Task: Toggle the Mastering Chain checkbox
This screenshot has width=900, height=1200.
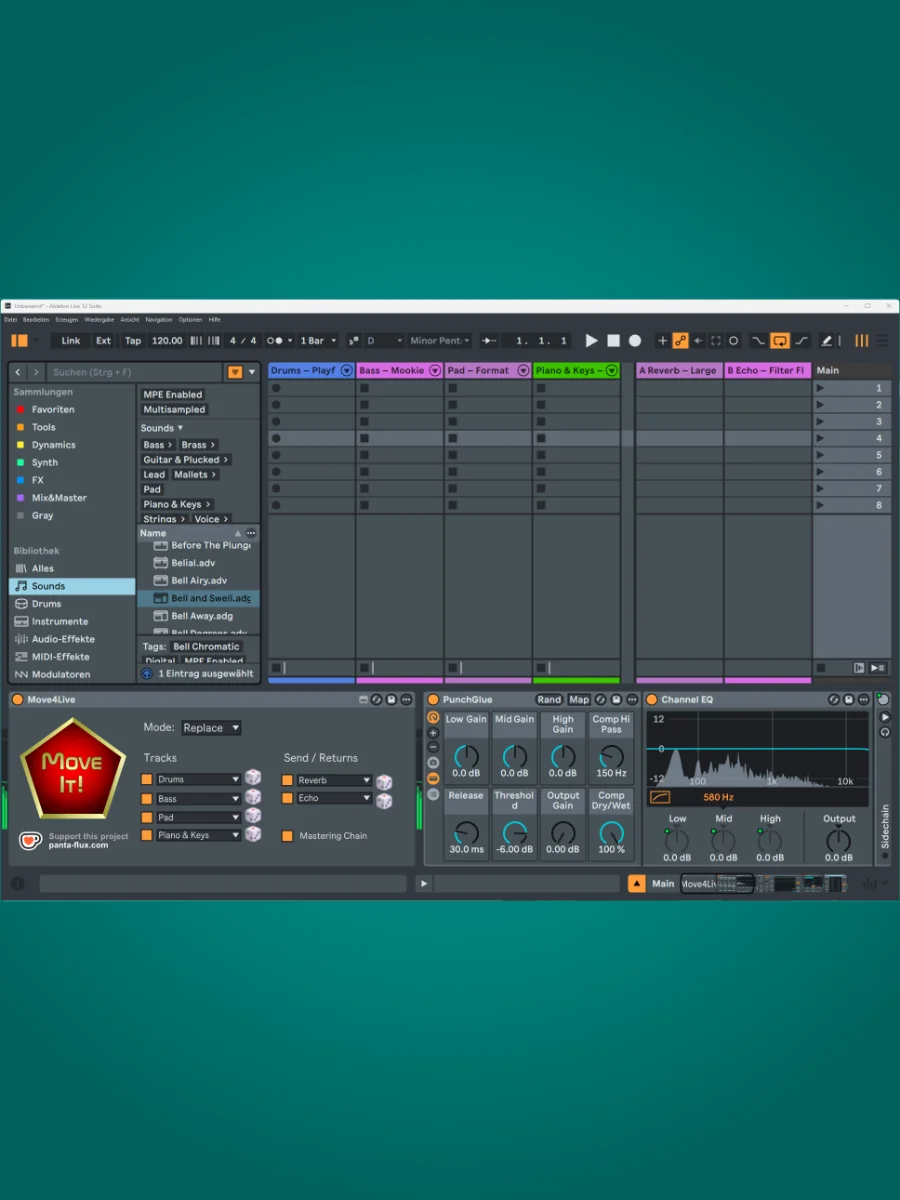Action: click(x=288, y=836)
